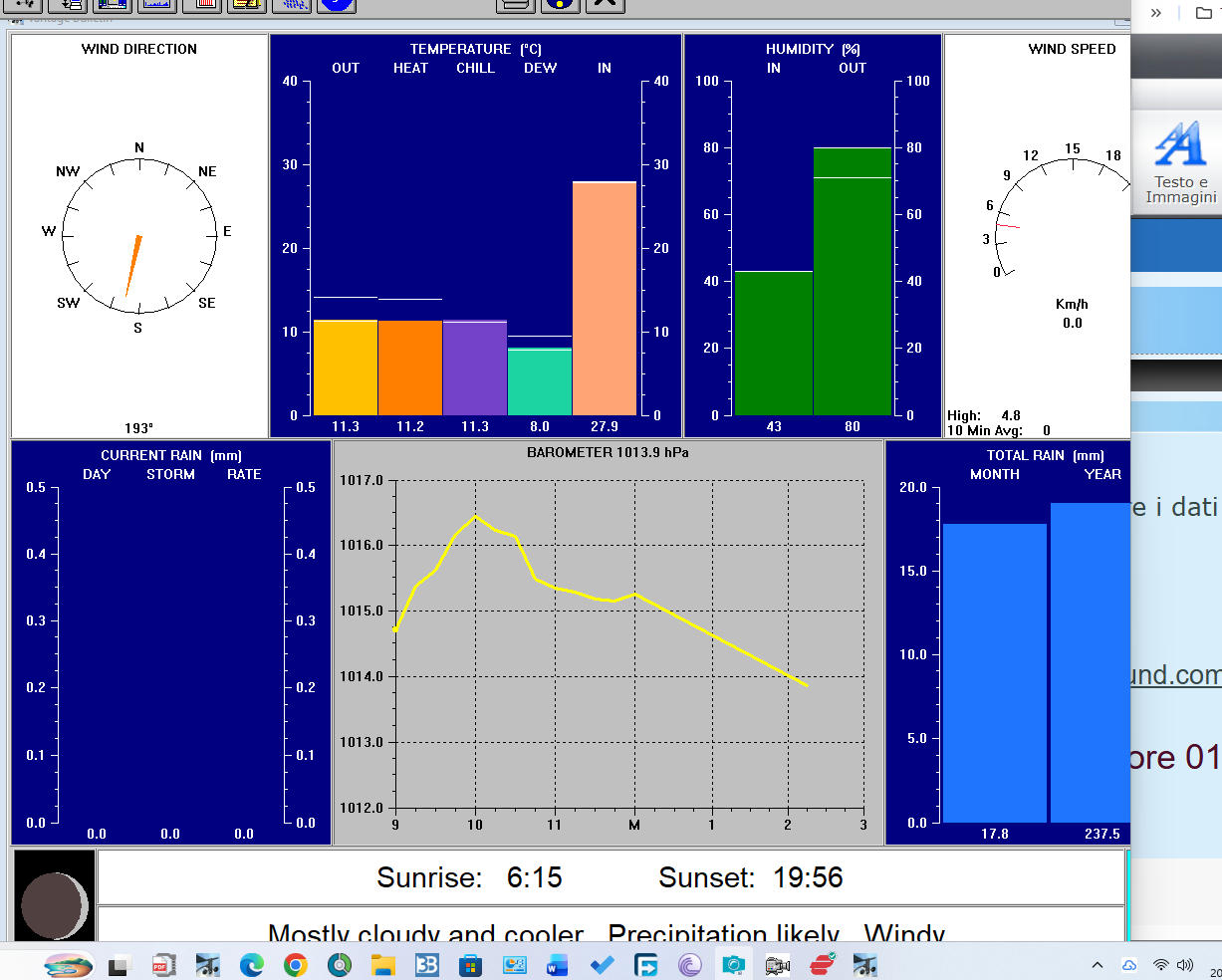The height and width of the screenshot is (980, 1222).
Task: Open File Explorer from the taskbar
Action: pos(383,965)
